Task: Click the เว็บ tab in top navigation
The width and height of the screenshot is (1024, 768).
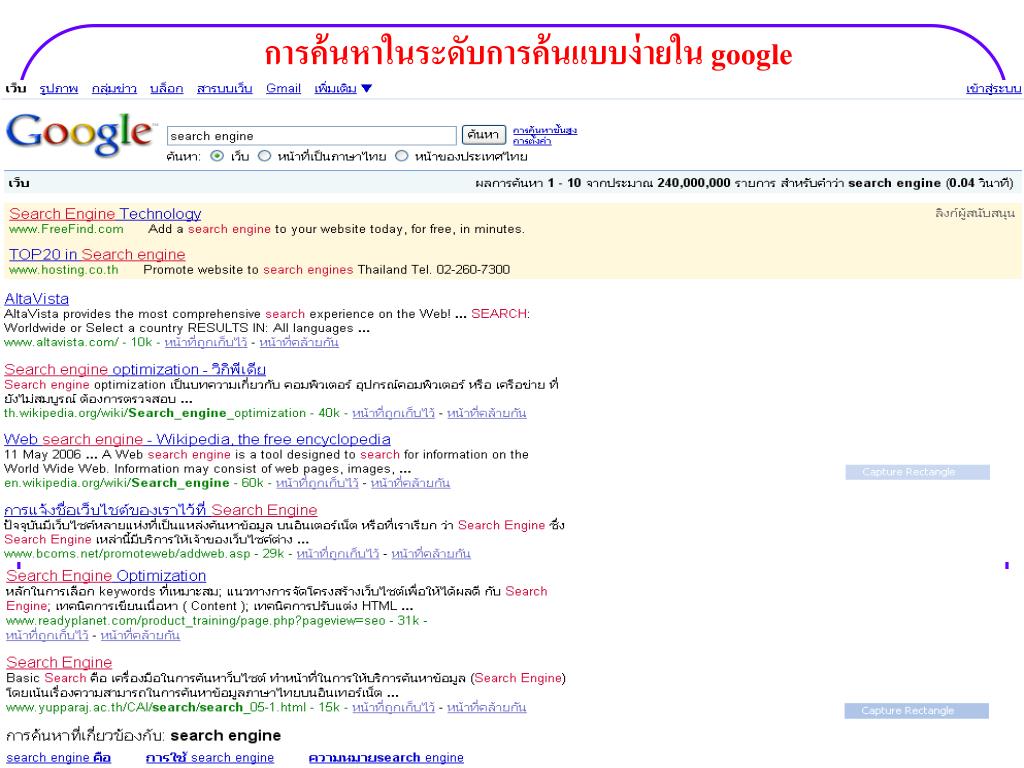Action: (x=16, y=88)
